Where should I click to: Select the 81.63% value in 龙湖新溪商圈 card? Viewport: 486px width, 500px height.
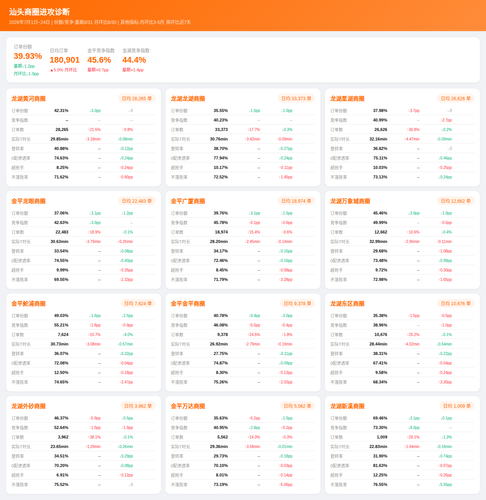(x=380, y=465)
